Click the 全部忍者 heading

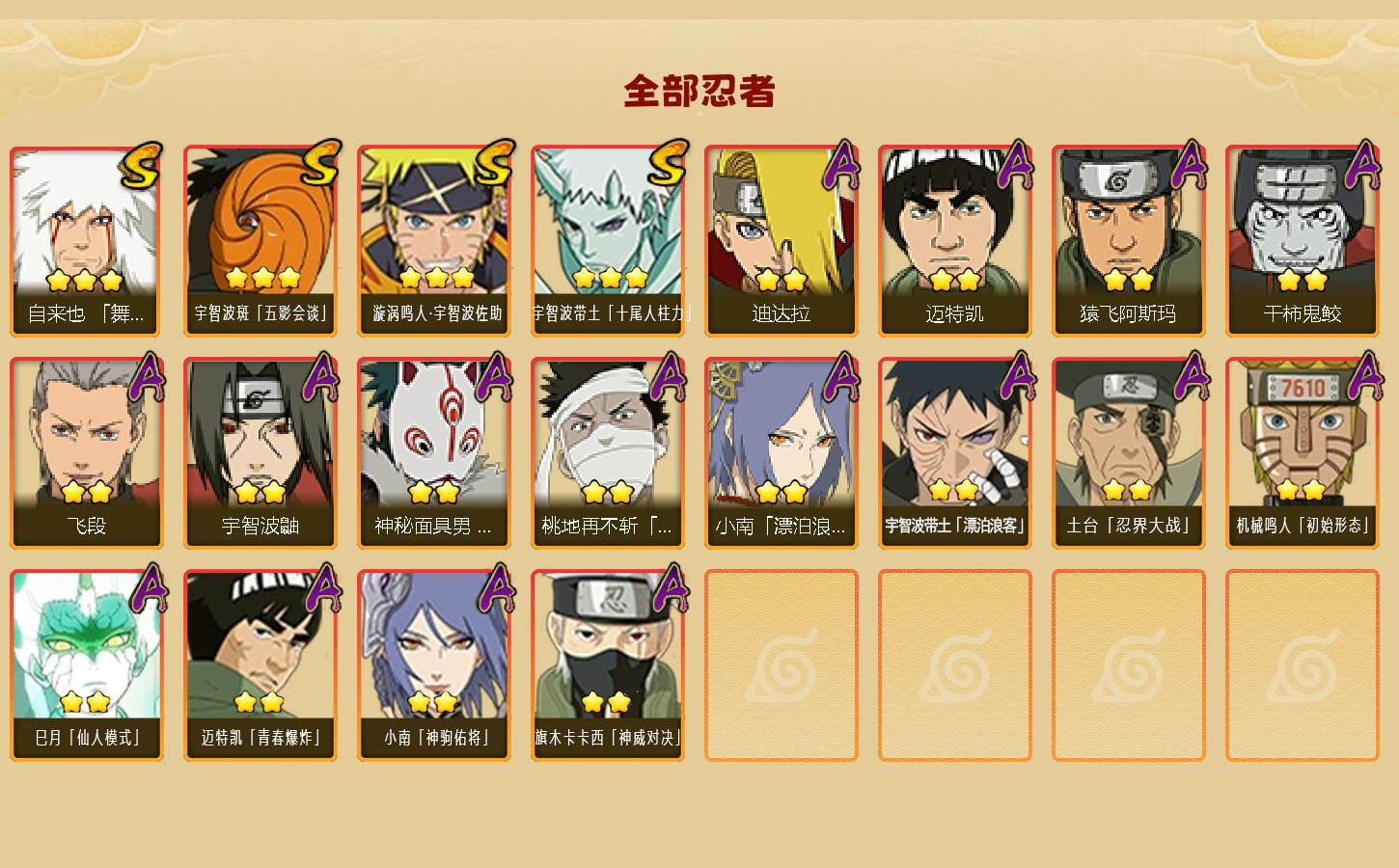coord(699,91)
